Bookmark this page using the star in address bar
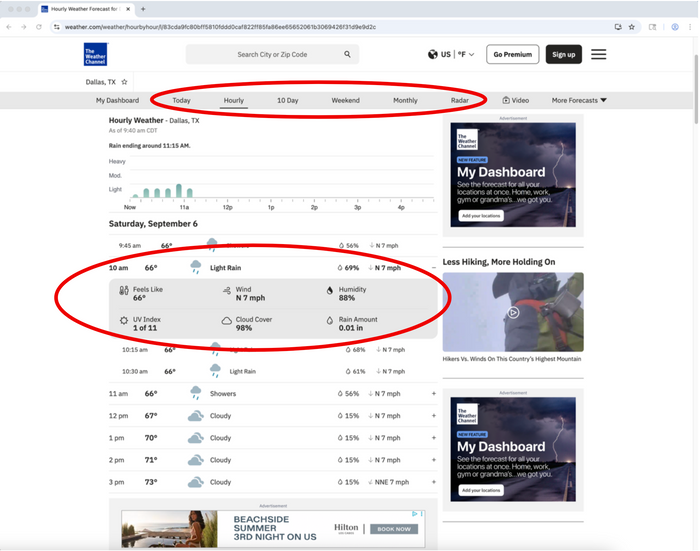The image size is (700, 551). [632, 27]
